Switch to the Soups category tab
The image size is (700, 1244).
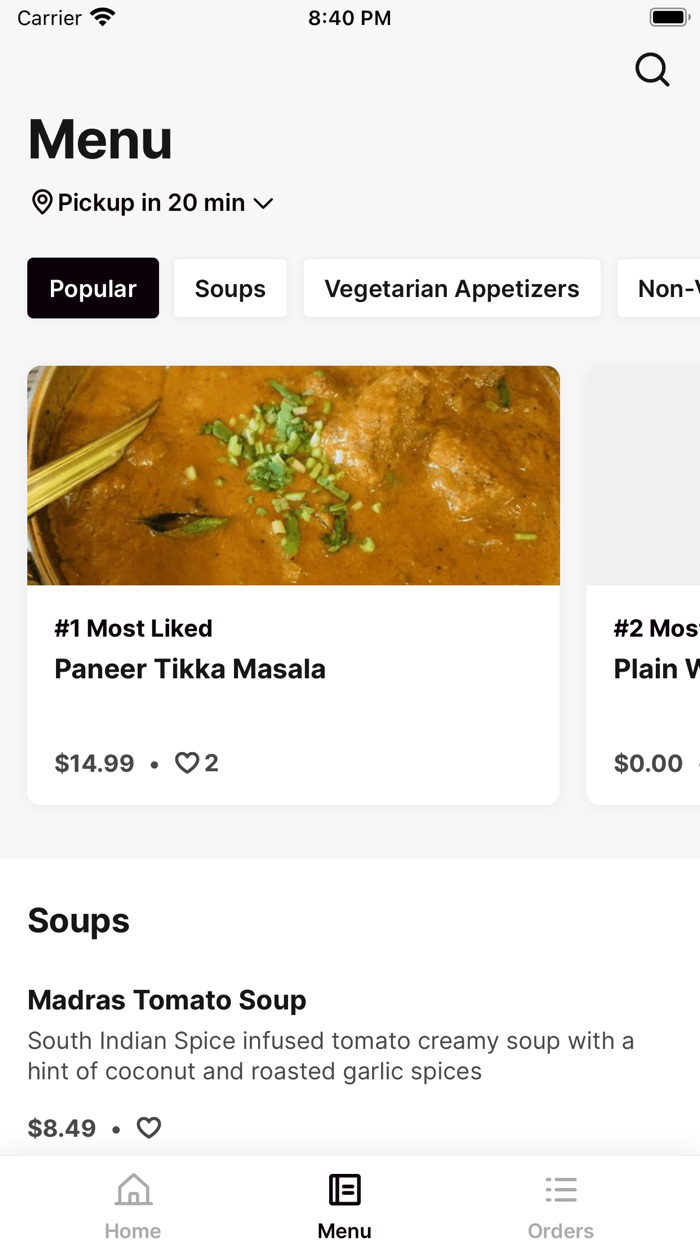[x=230, y=288]
